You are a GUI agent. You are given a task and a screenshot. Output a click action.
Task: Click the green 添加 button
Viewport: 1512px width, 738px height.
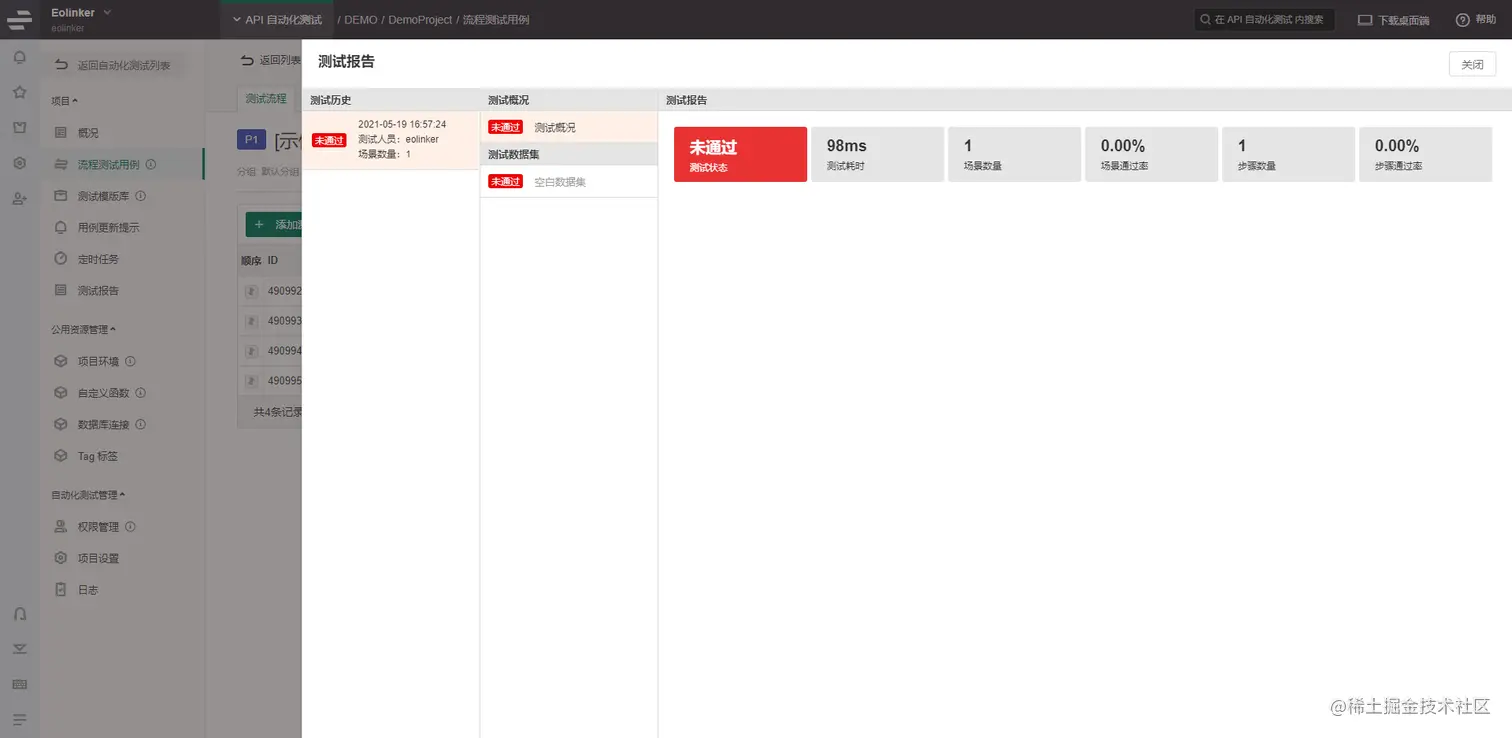pos(275,224)
